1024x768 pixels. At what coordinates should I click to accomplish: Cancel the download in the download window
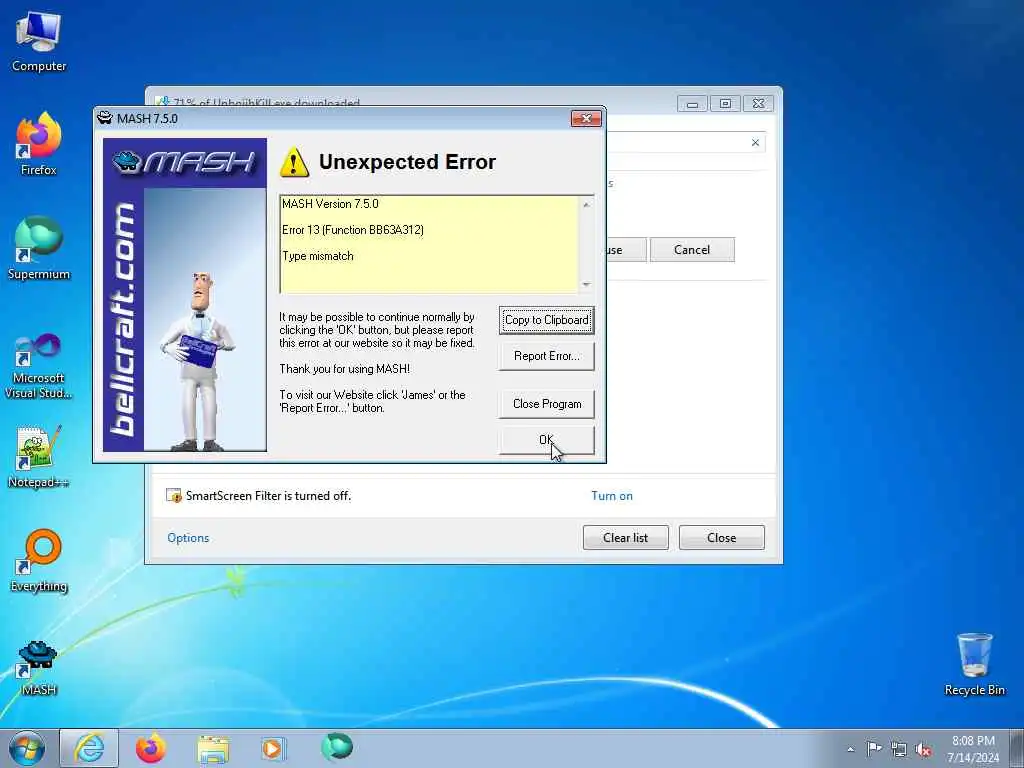692,249
